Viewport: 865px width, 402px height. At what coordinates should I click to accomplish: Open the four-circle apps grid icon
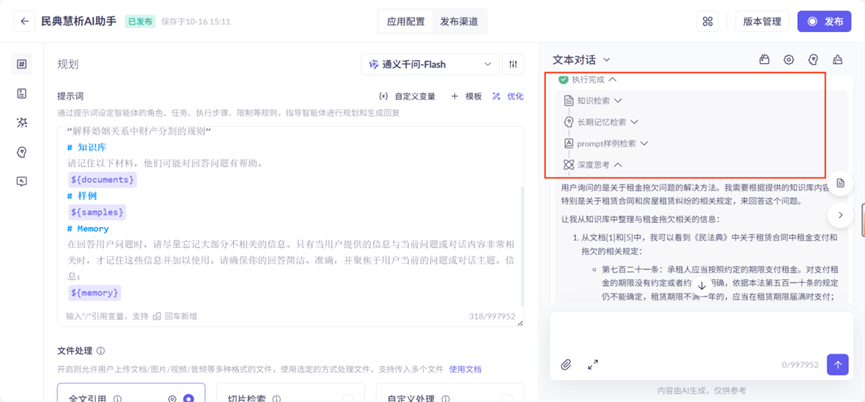pos(708,22)
